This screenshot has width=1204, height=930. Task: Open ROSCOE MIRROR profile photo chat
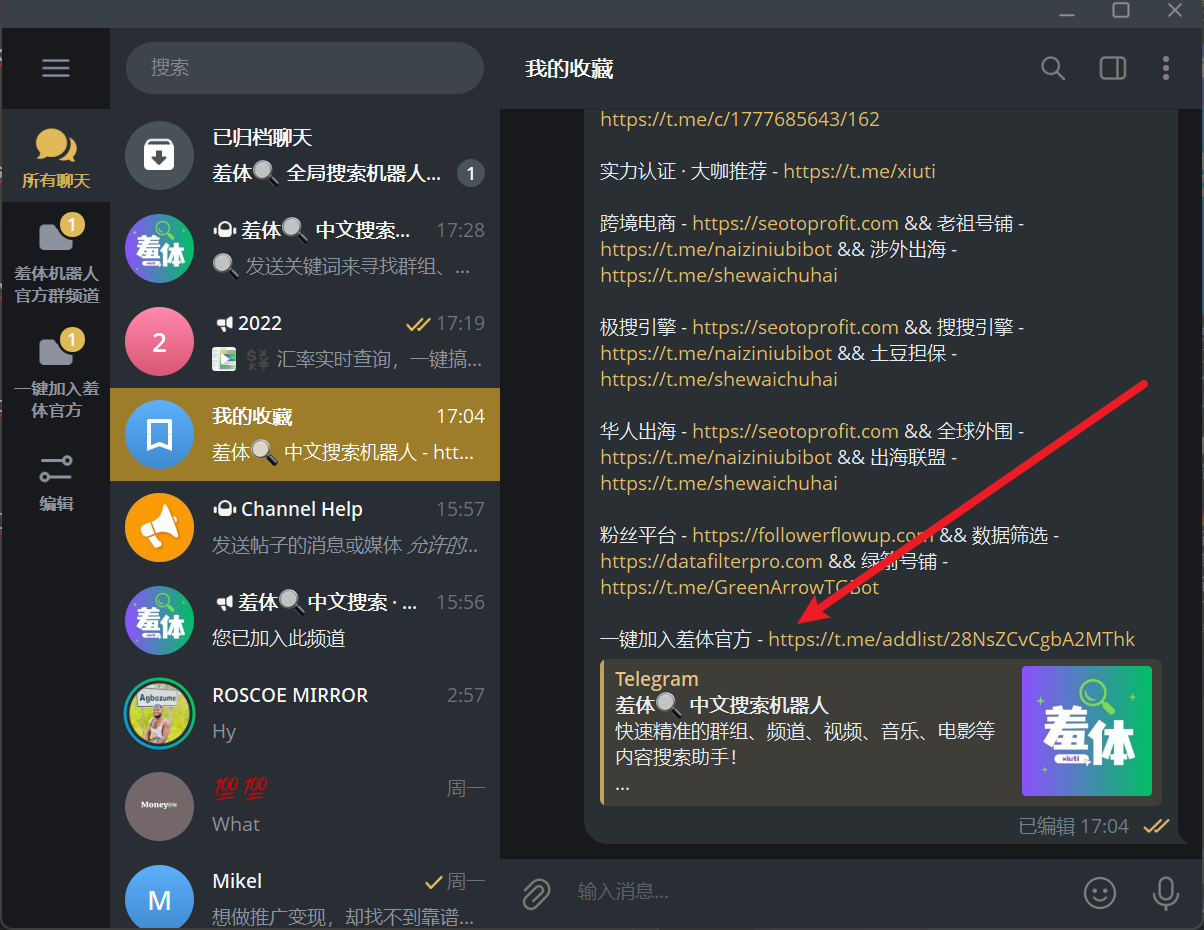pyautogui.click(x=159, y=713)
